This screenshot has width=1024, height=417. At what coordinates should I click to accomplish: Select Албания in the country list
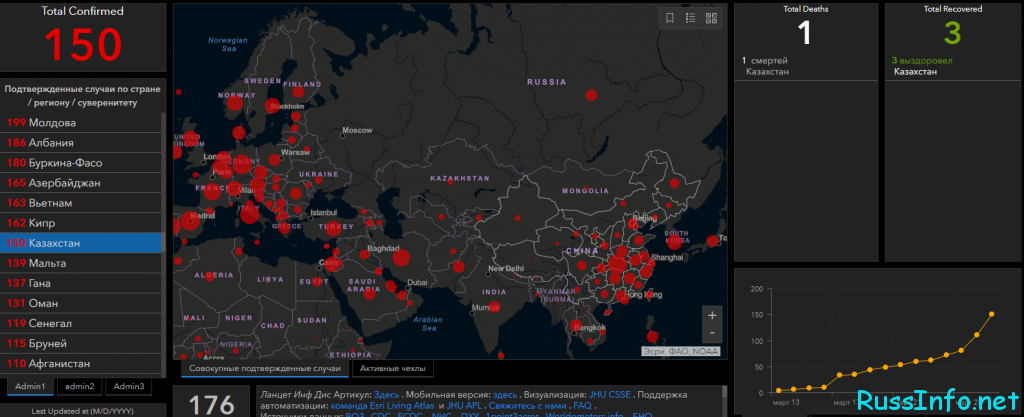(x=81, y=143)
